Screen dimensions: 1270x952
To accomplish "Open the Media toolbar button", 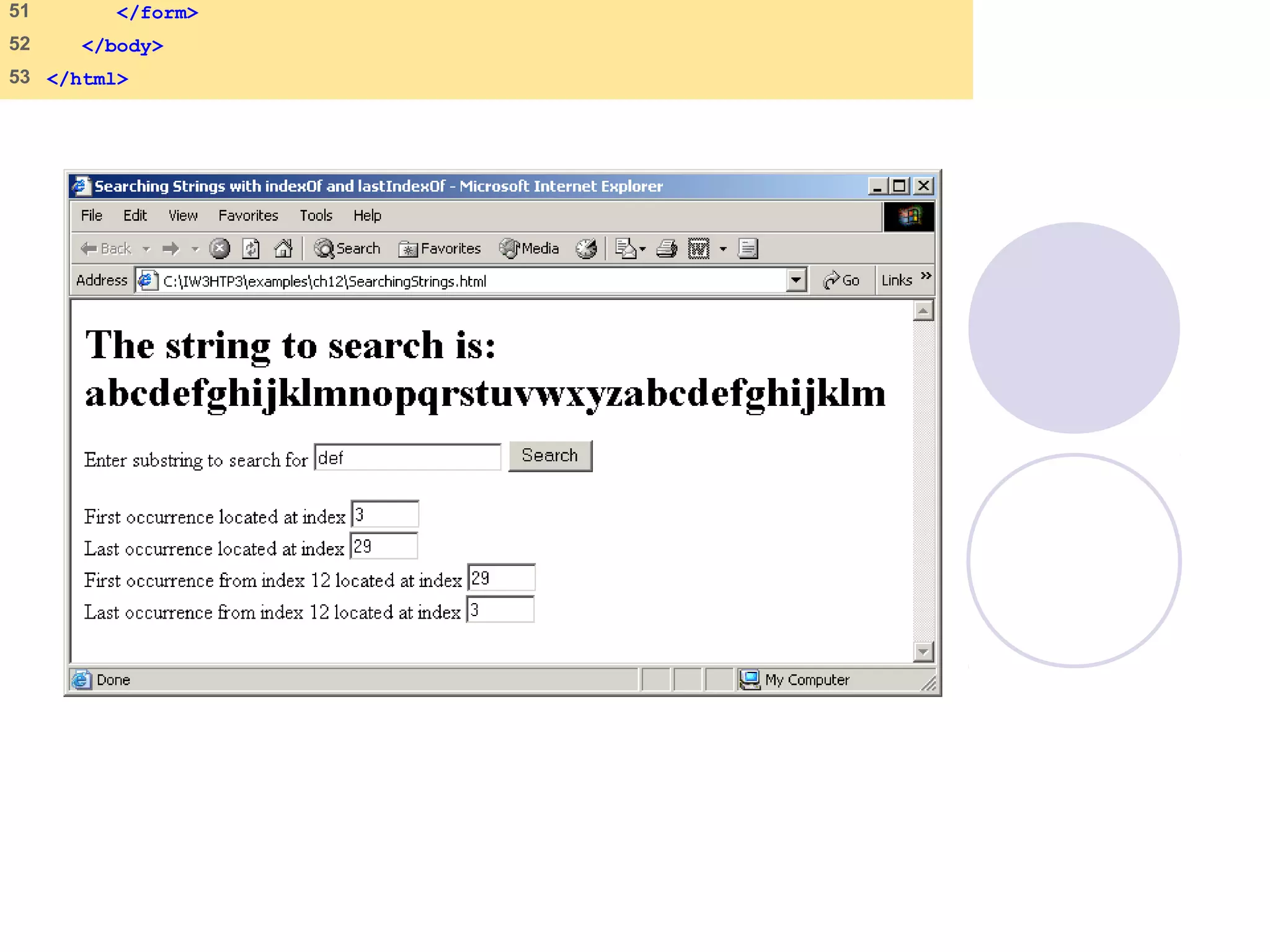I will [x=530, y=249].
